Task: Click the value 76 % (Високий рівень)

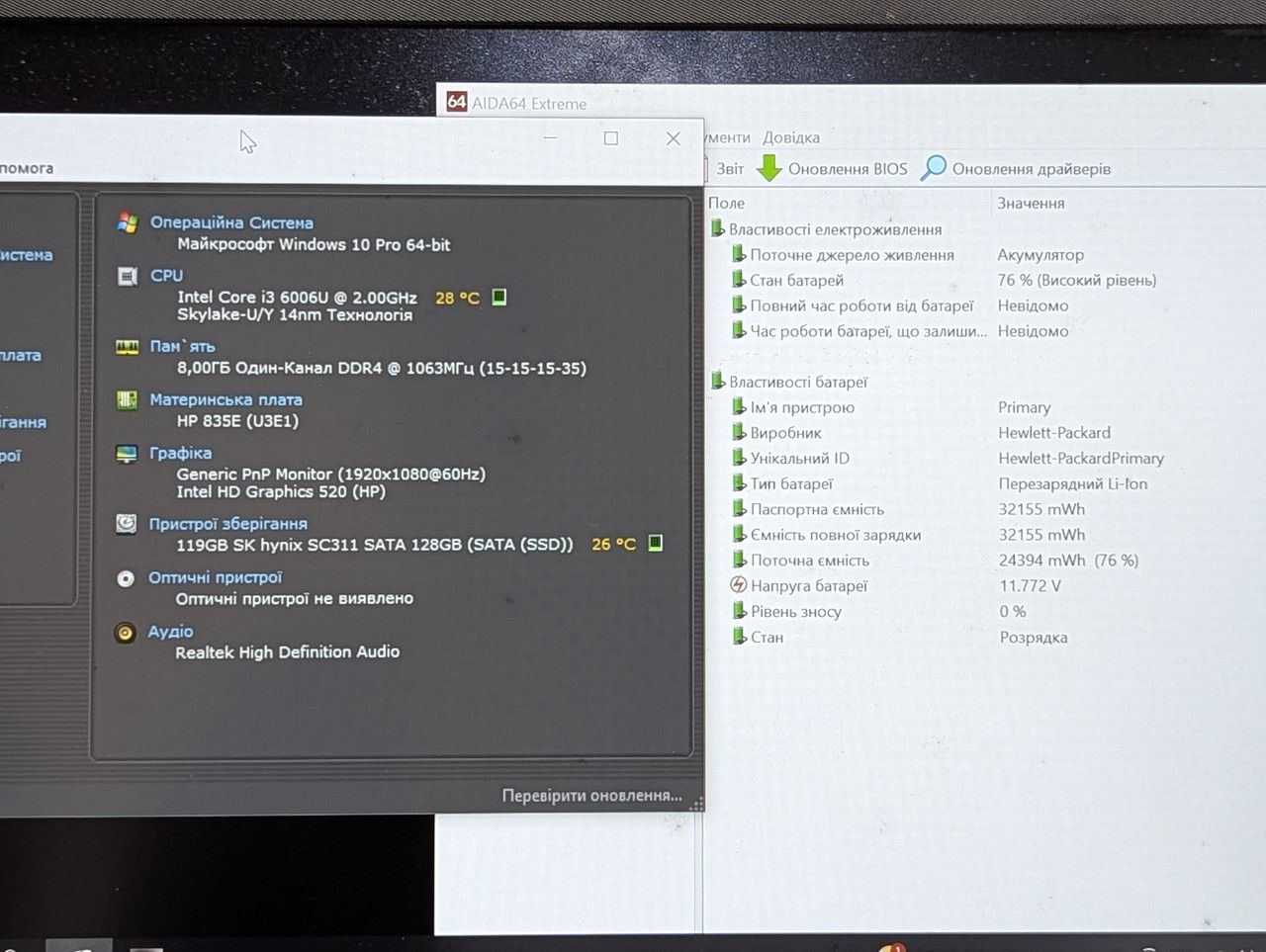Action: [1077, 280]
